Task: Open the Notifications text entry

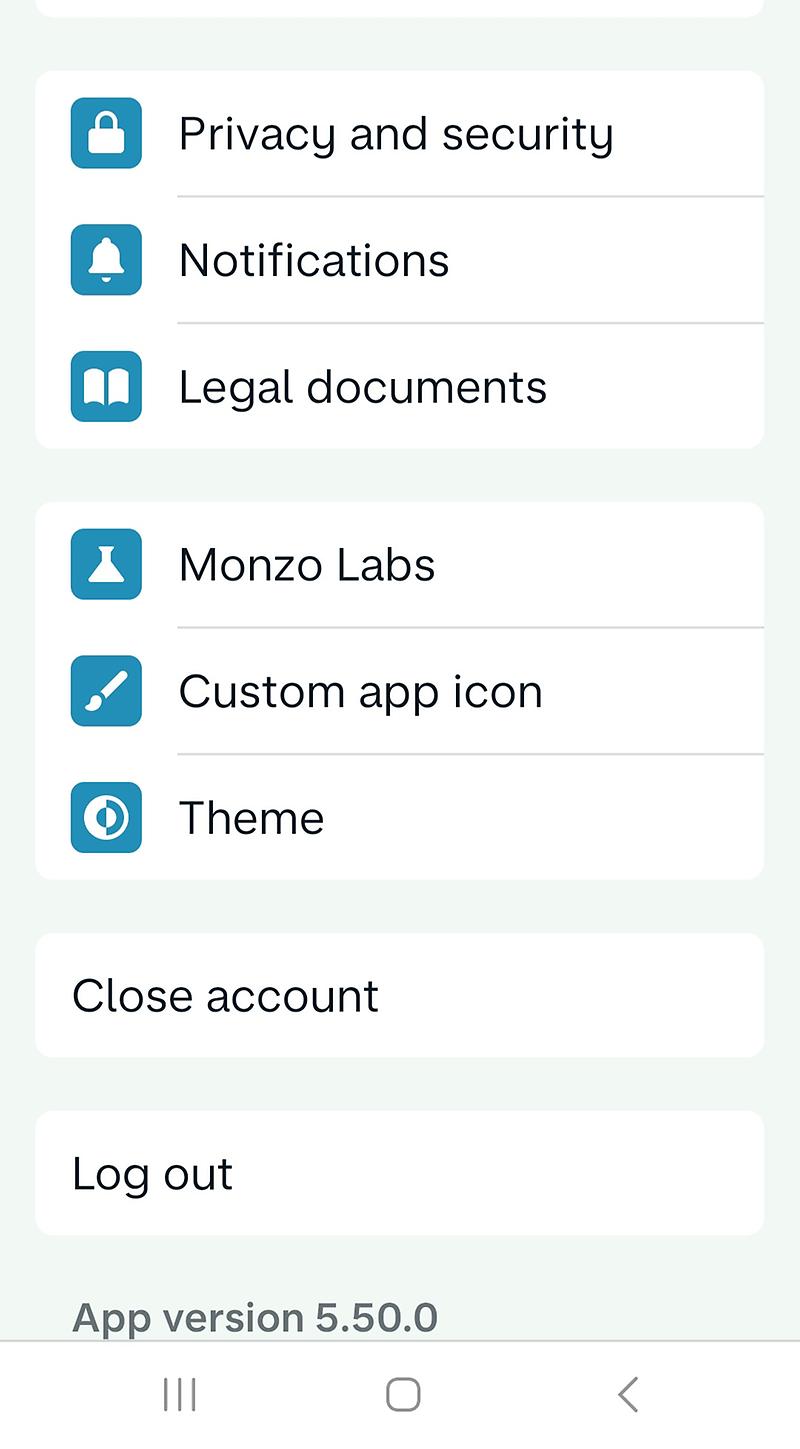Action: 314,261
